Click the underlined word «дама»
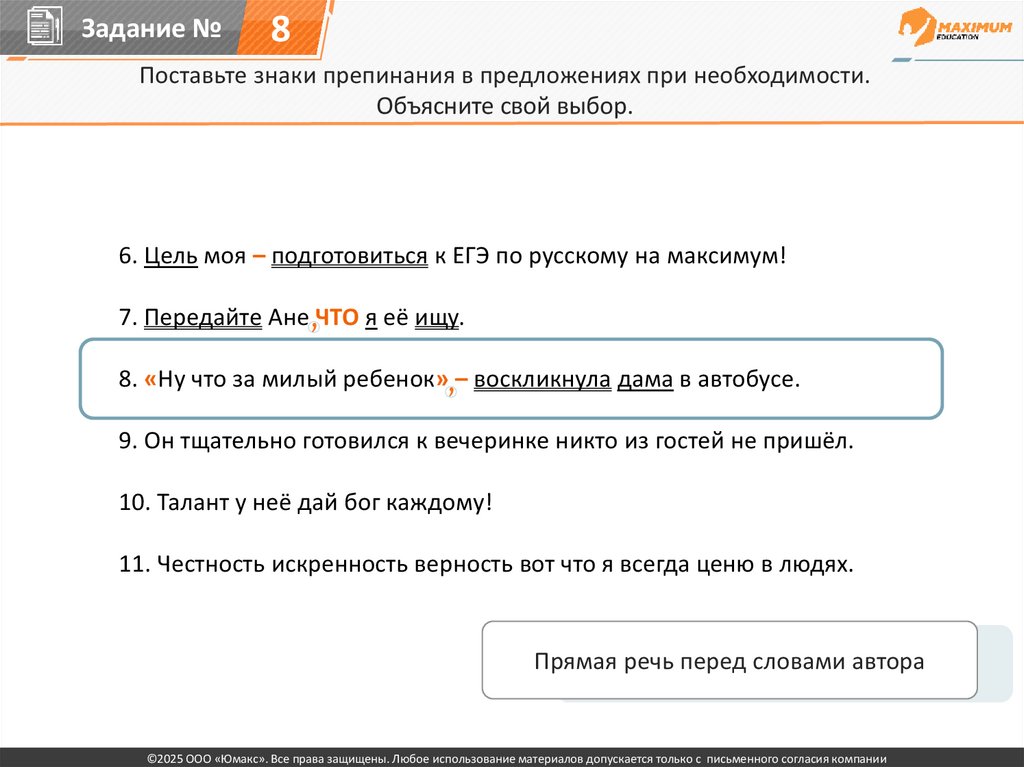The height and width of the screenshot is (767, 1024). point(645,381)
